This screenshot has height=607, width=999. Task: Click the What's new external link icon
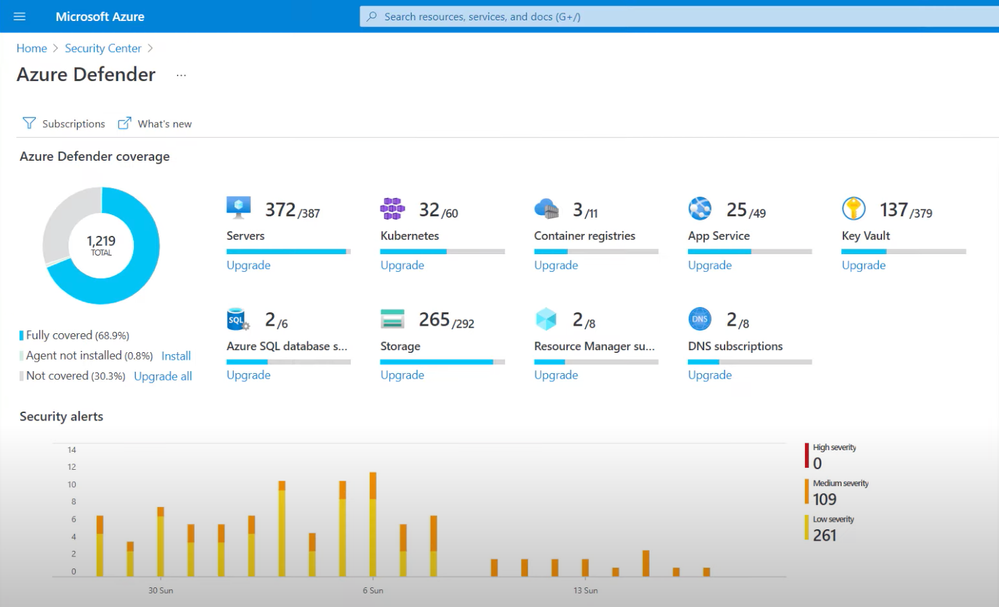tap(124, 123)
